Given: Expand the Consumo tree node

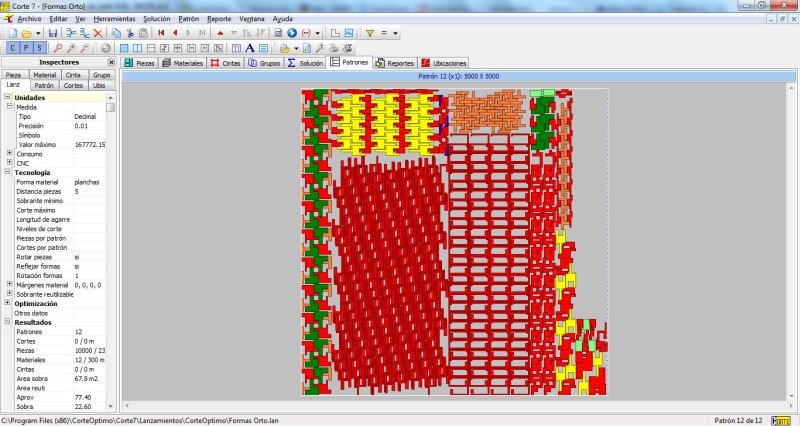Looking at the screenshot, I should [9, 154].
